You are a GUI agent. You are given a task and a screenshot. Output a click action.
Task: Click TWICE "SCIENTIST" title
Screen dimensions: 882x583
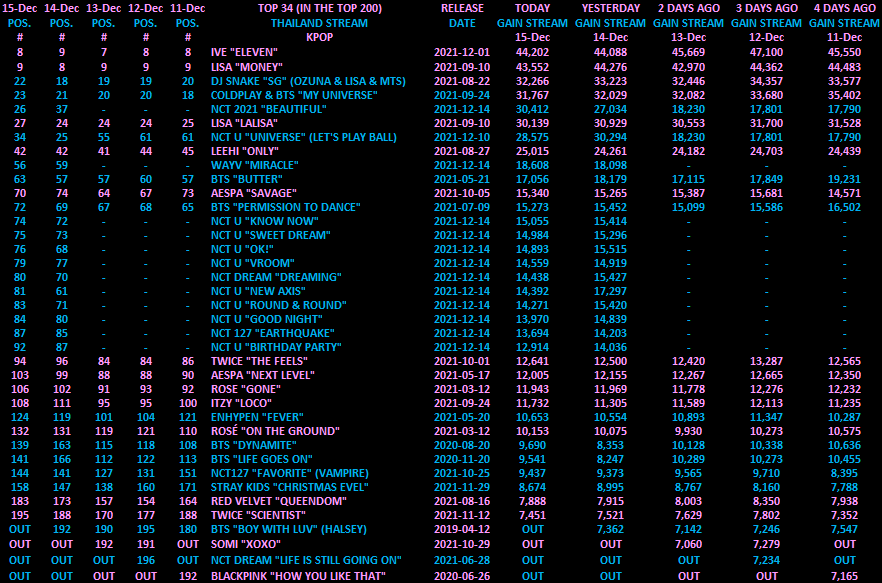point(258,515)
